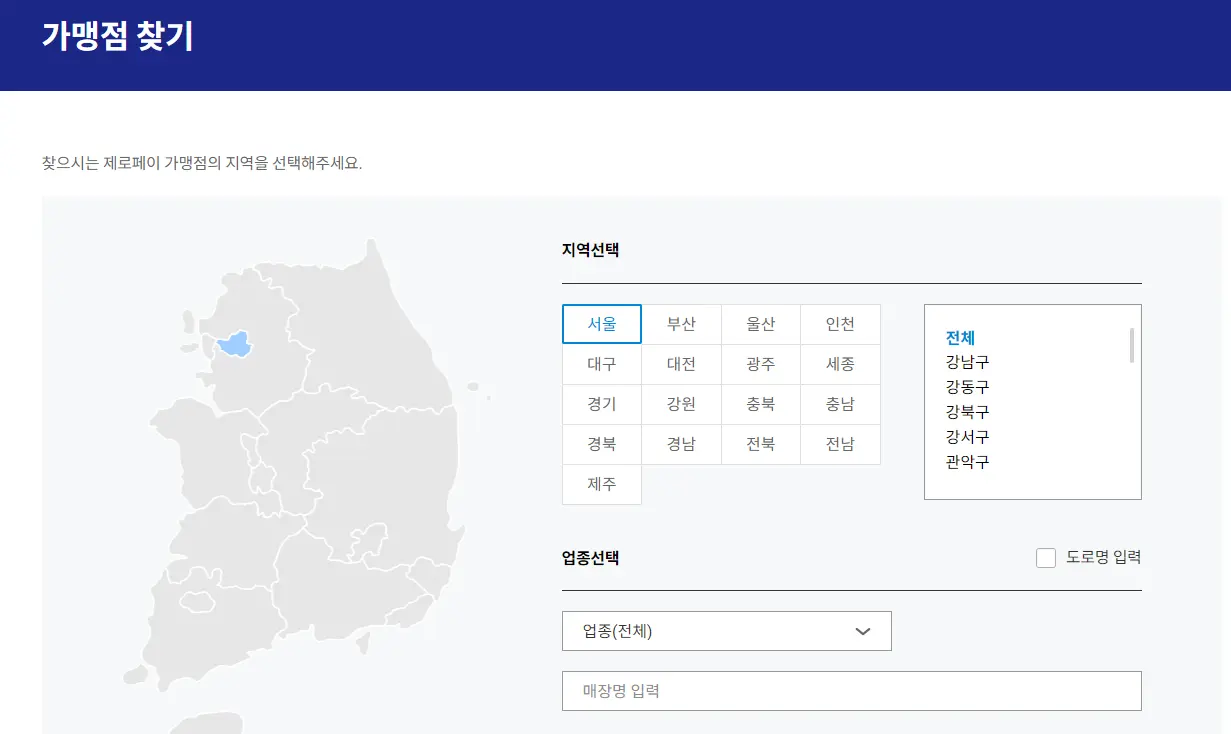Pick 관악구 in the district list

tap(967, 462)
